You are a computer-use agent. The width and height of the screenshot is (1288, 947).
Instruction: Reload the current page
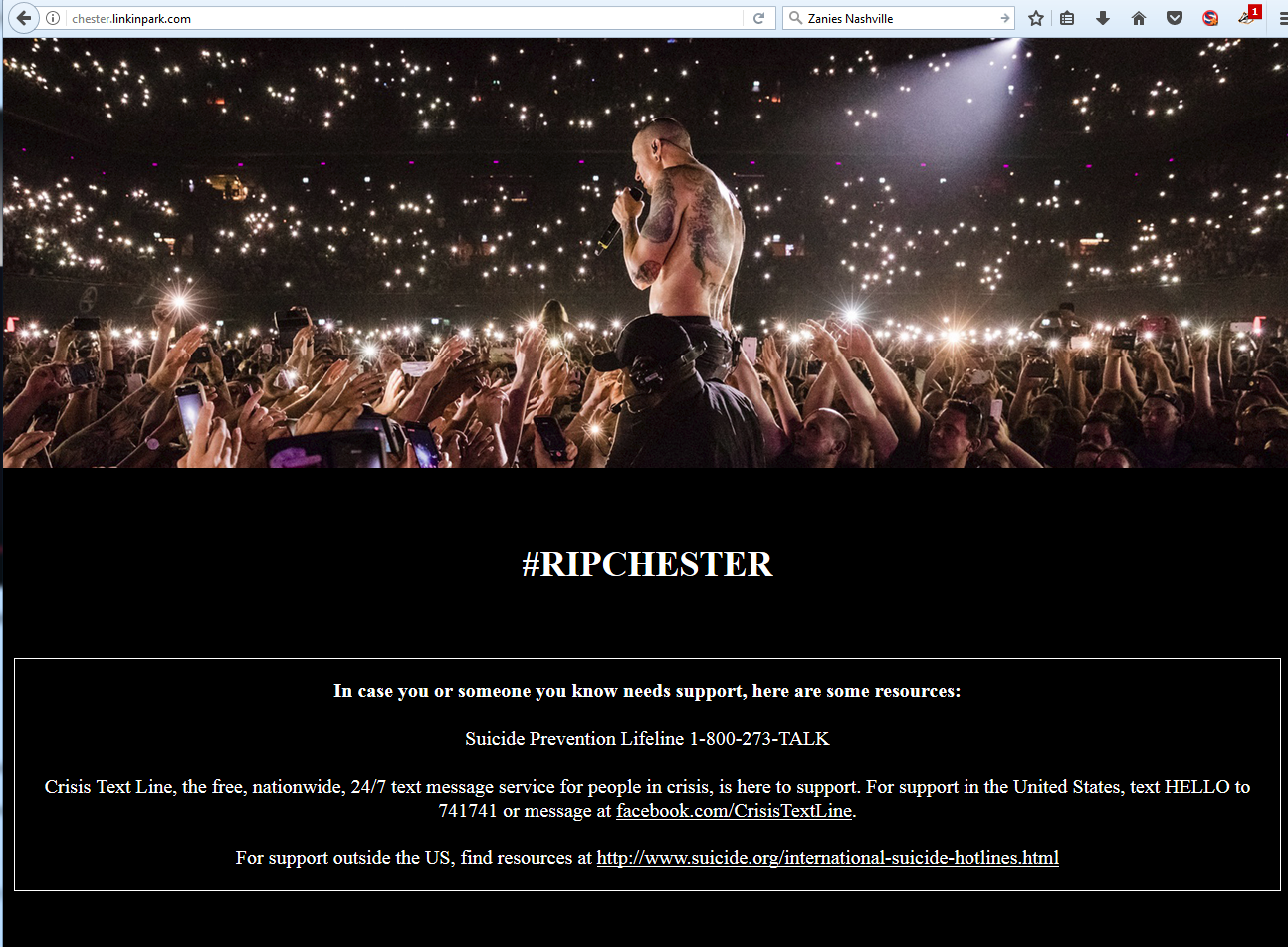point(758,18)
